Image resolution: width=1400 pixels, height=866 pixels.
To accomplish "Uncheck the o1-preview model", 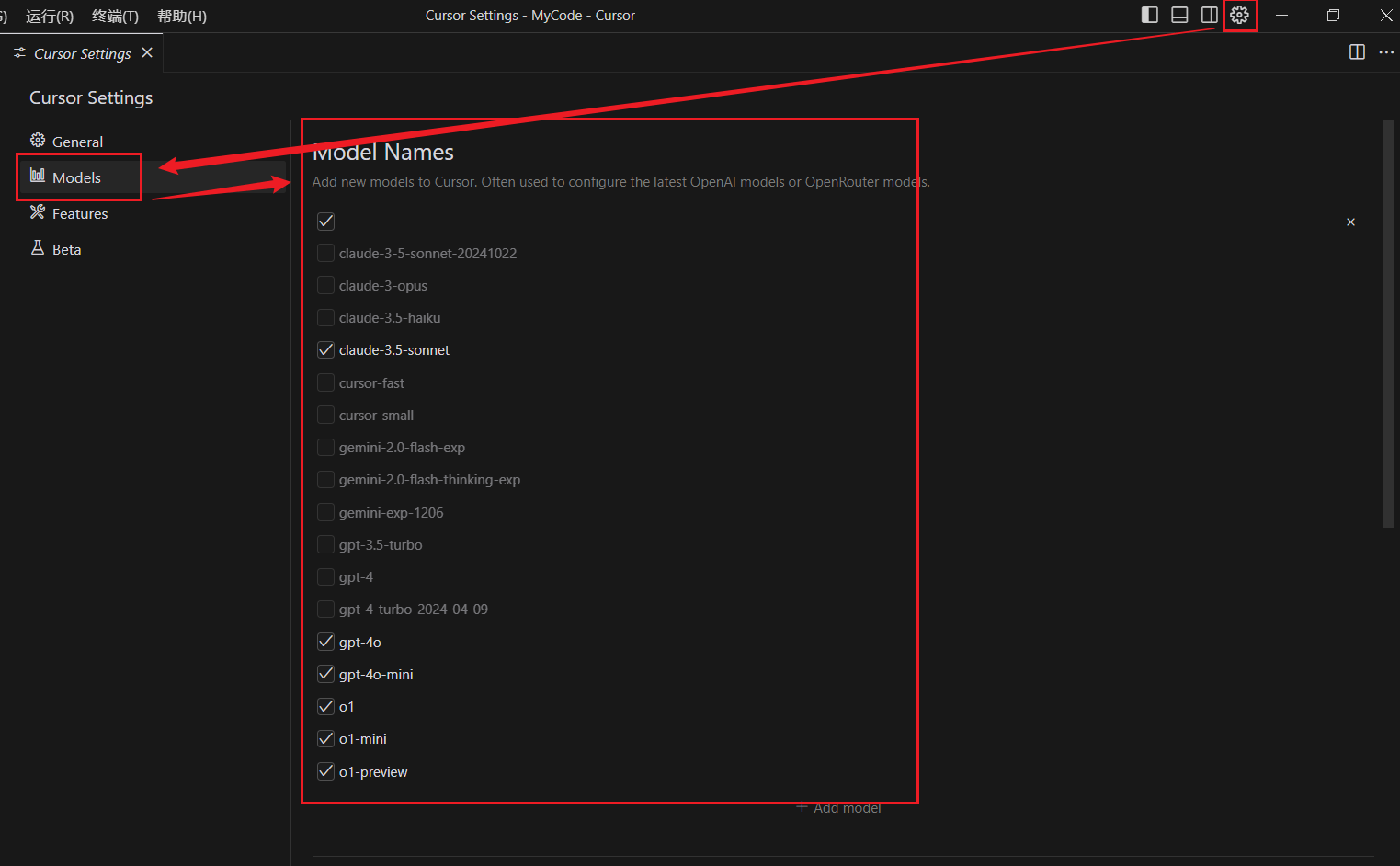I will [325, 772].
